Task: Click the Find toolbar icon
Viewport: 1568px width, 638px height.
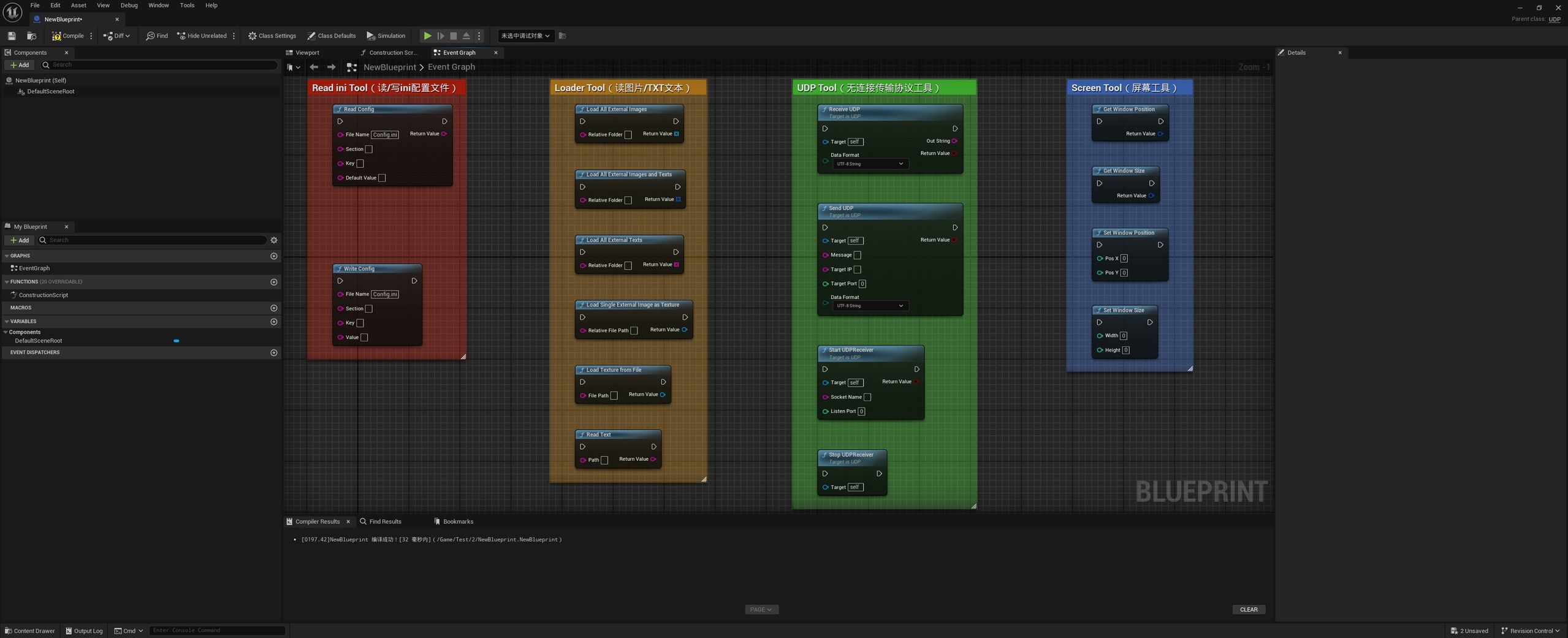Action: [157, 36]
